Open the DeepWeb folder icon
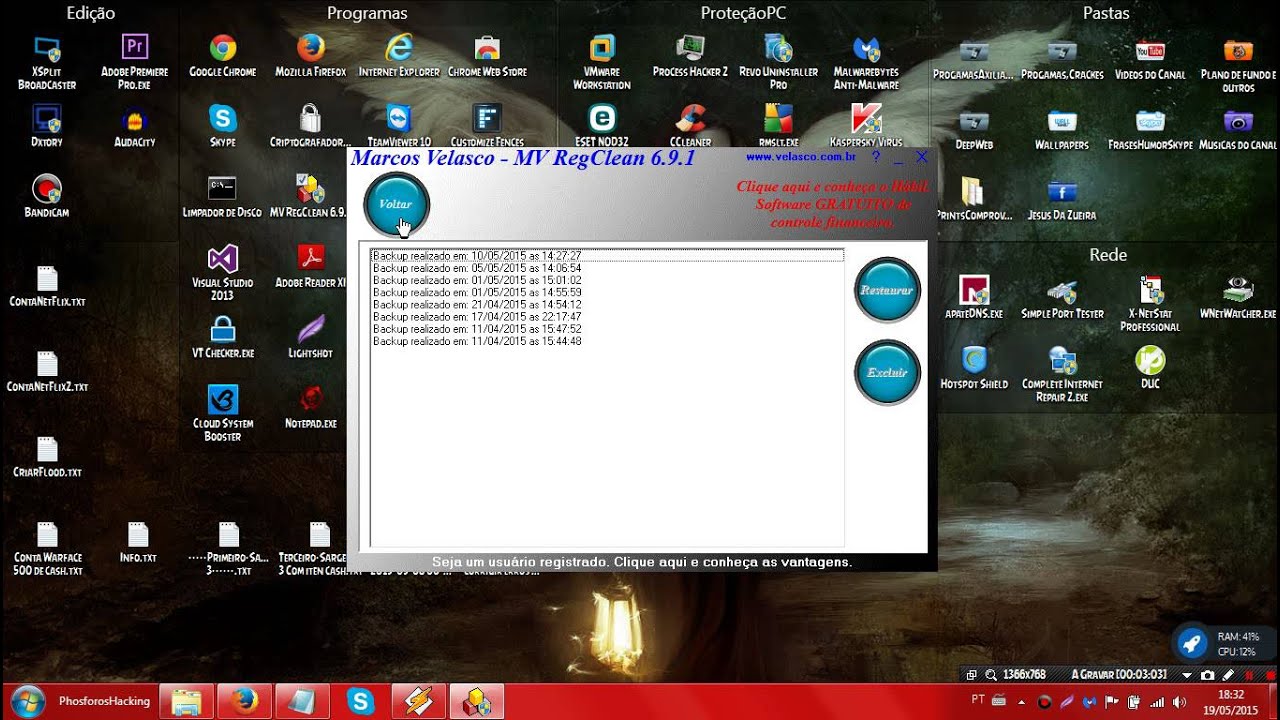 click(x=974, y=129)
